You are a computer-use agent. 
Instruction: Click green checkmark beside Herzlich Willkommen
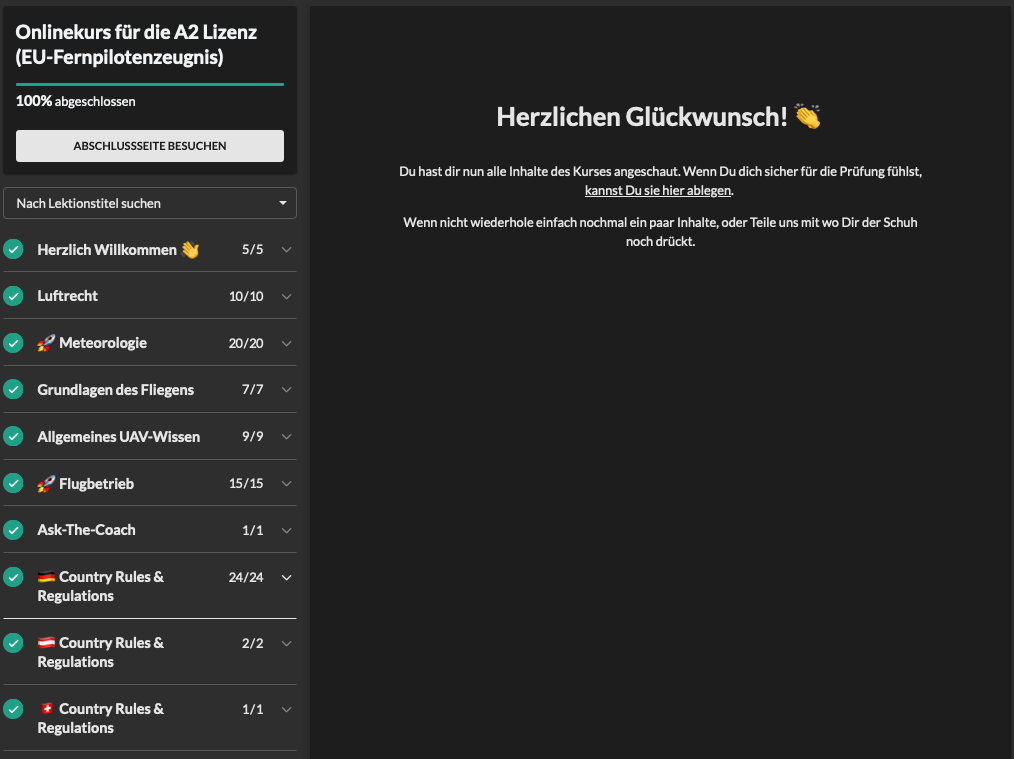[13, 249]
